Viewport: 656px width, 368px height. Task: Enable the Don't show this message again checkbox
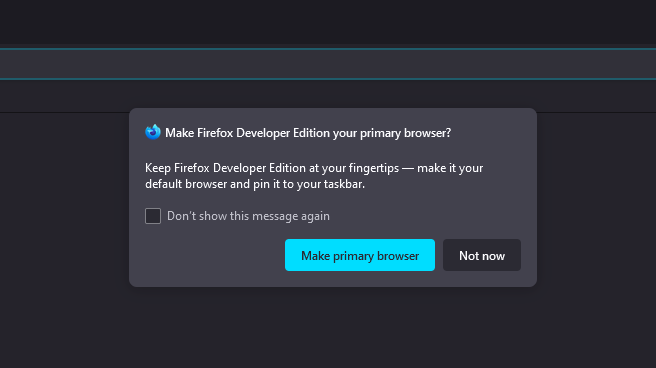click(153, 216)
